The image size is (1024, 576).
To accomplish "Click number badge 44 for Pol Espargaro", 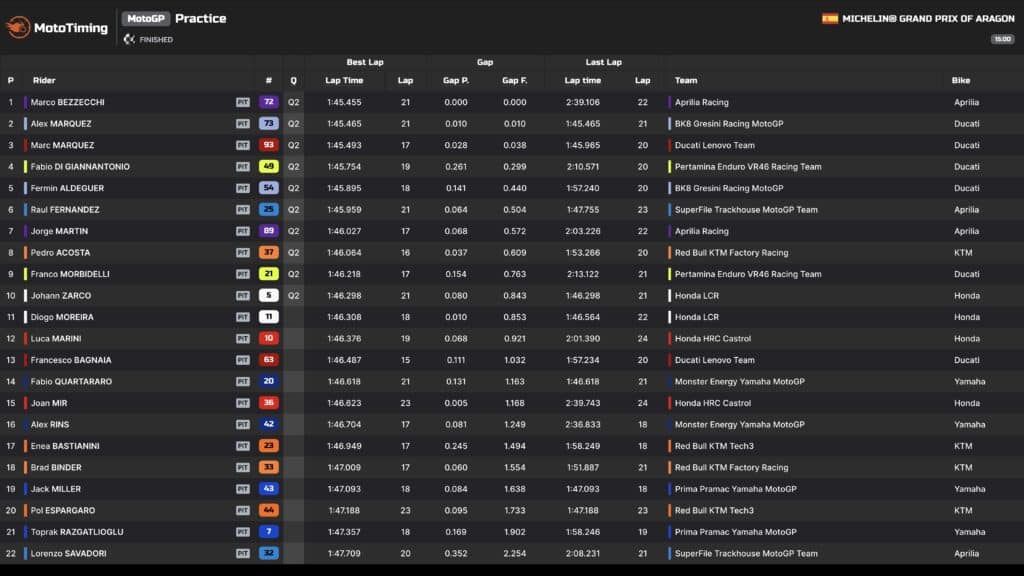I will [x=268, y=510].
